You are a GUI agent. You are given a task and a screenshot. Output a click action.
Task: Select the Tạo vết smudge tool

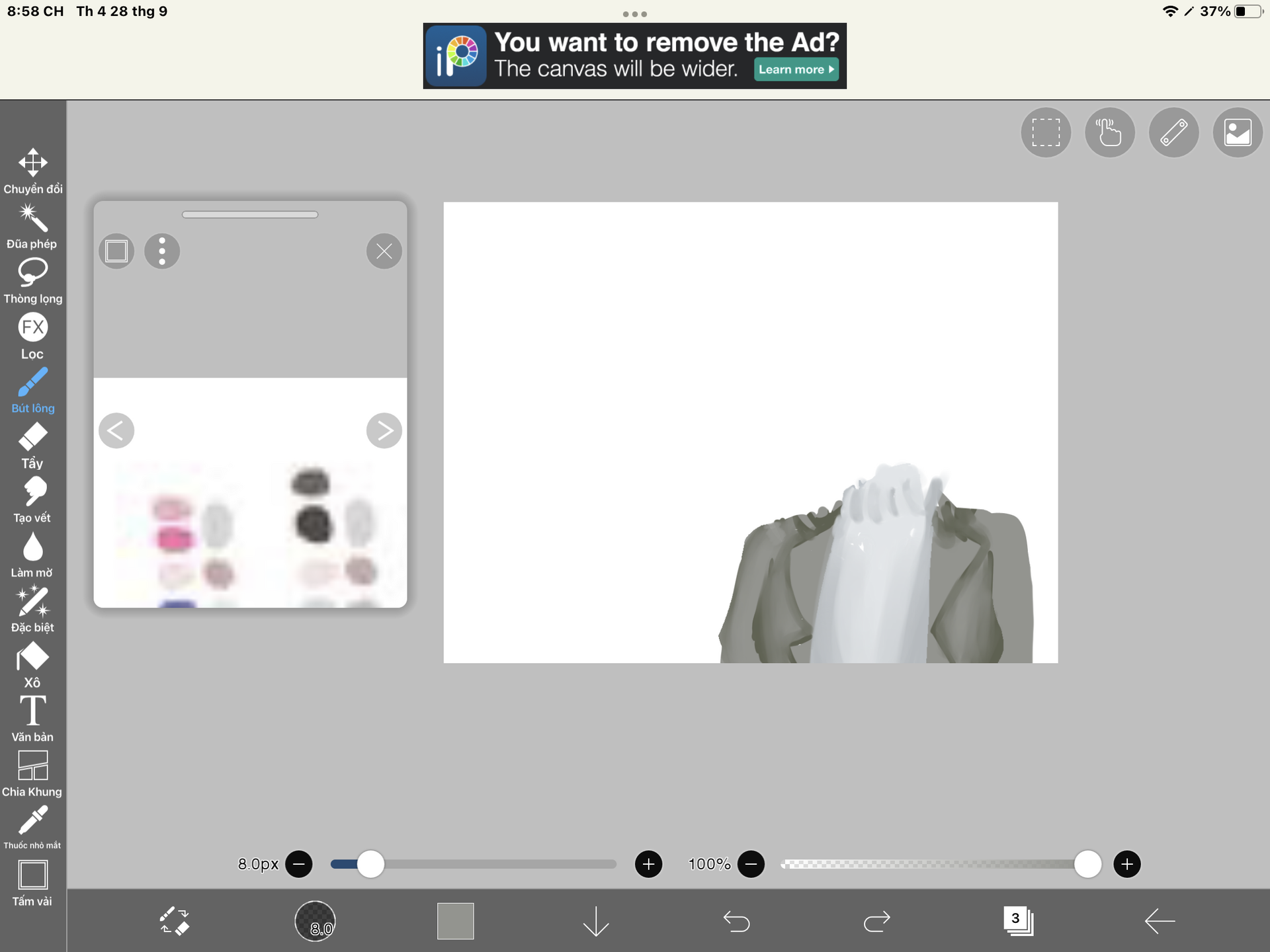32,500
